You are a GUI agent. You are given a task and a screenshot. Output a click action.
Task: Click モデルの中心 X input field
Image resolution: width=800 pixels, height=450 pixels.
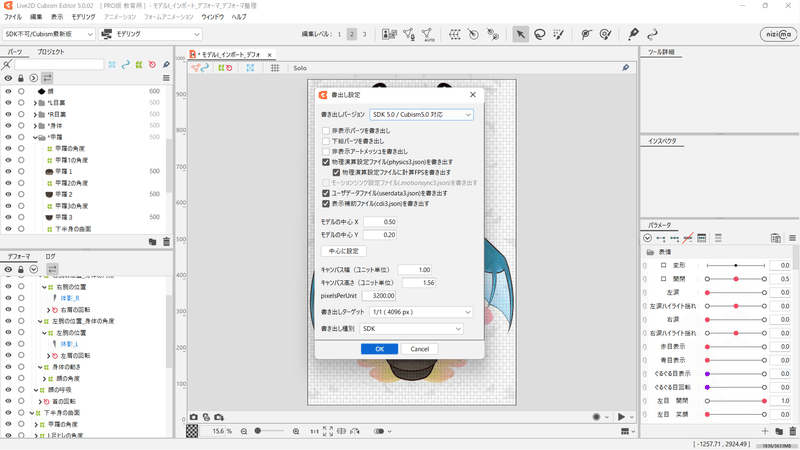click(380, 222)
